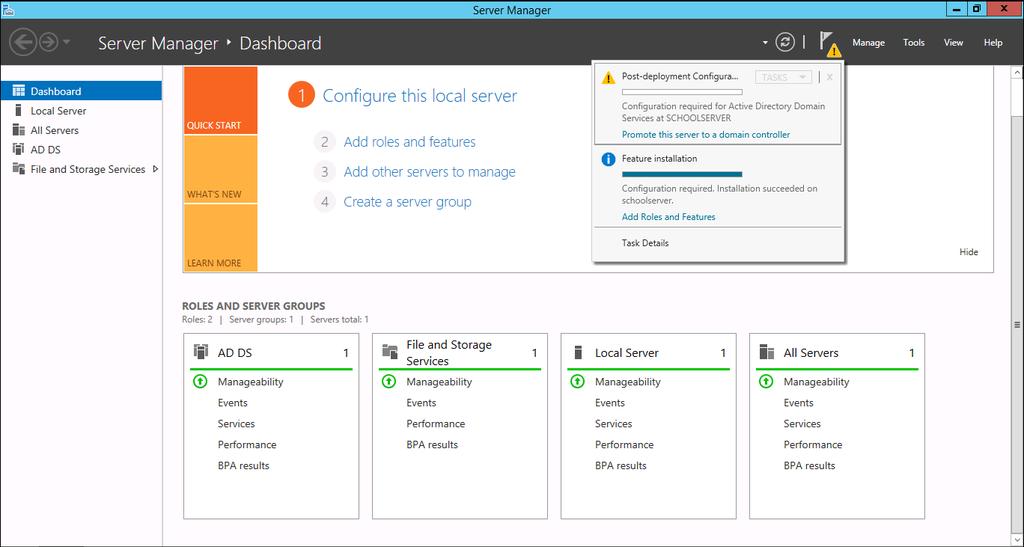Click Manageability icon in All Servers tile
Viewport: 1024px width, 547px height.
[x=766, y=381]
